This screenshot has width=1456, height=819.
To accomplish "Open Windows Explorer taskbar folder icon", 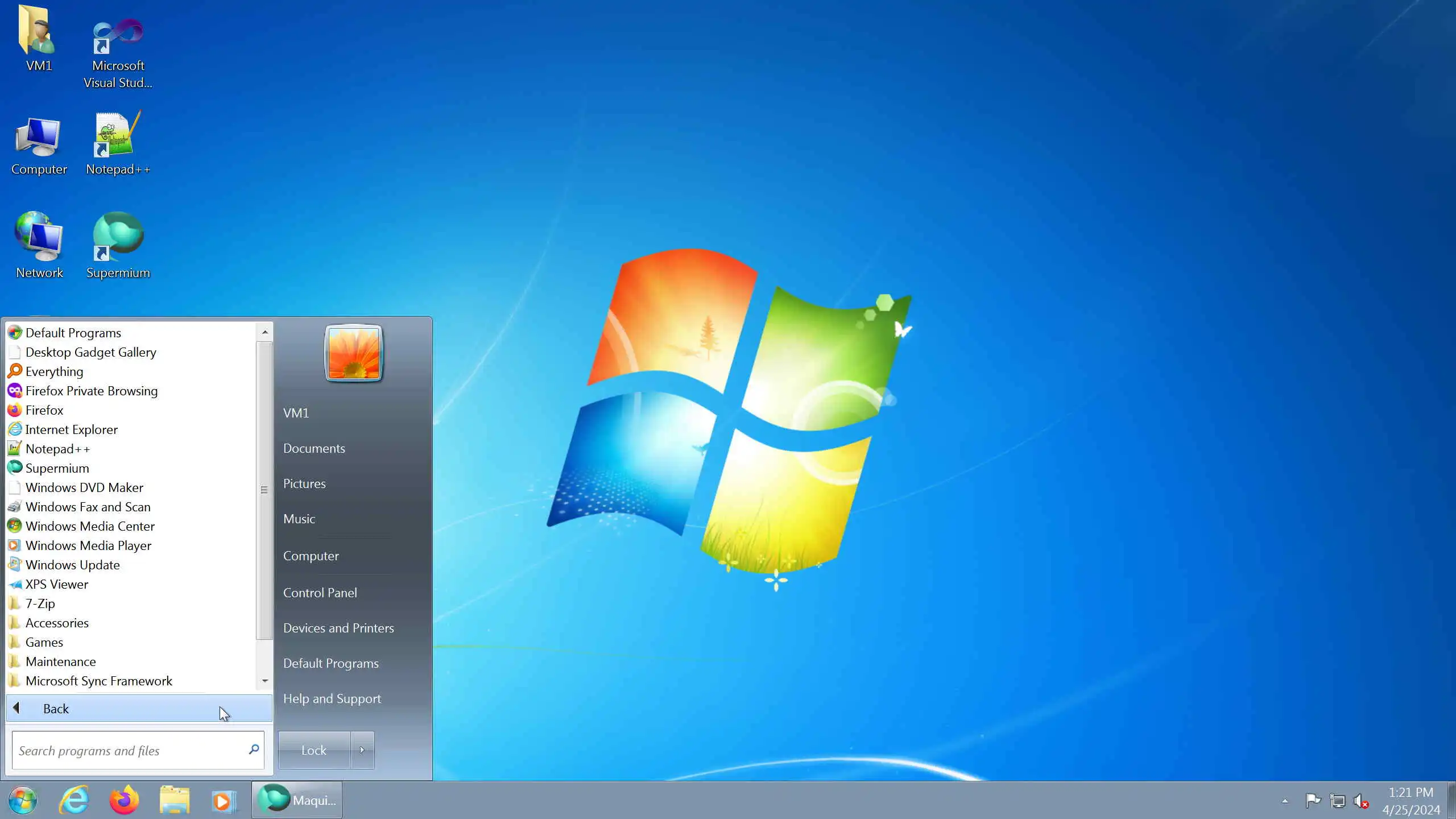I will point(174,800).
